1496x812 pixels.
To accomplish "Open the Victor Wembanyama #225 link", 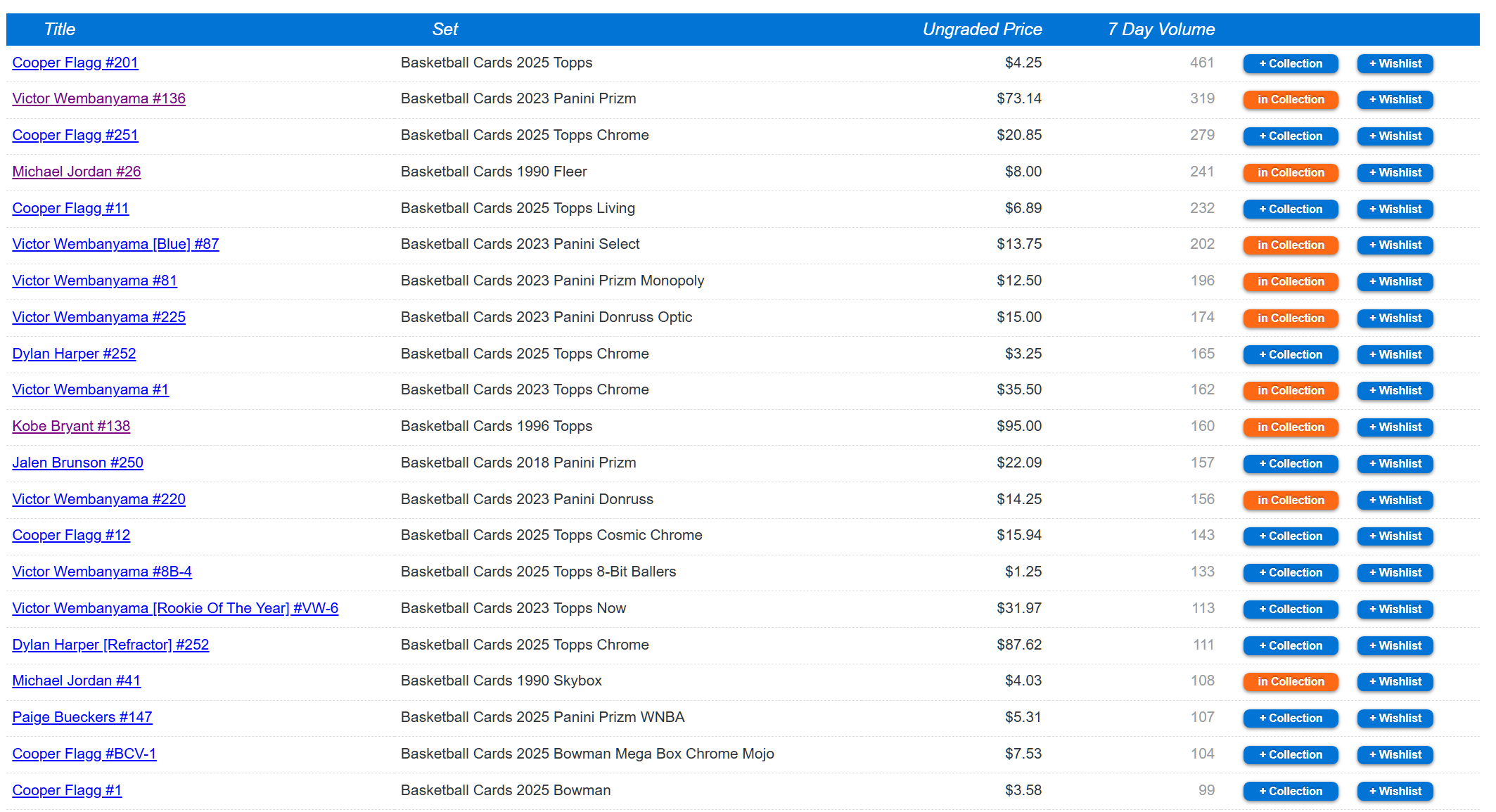I will [x=99, y=317].
